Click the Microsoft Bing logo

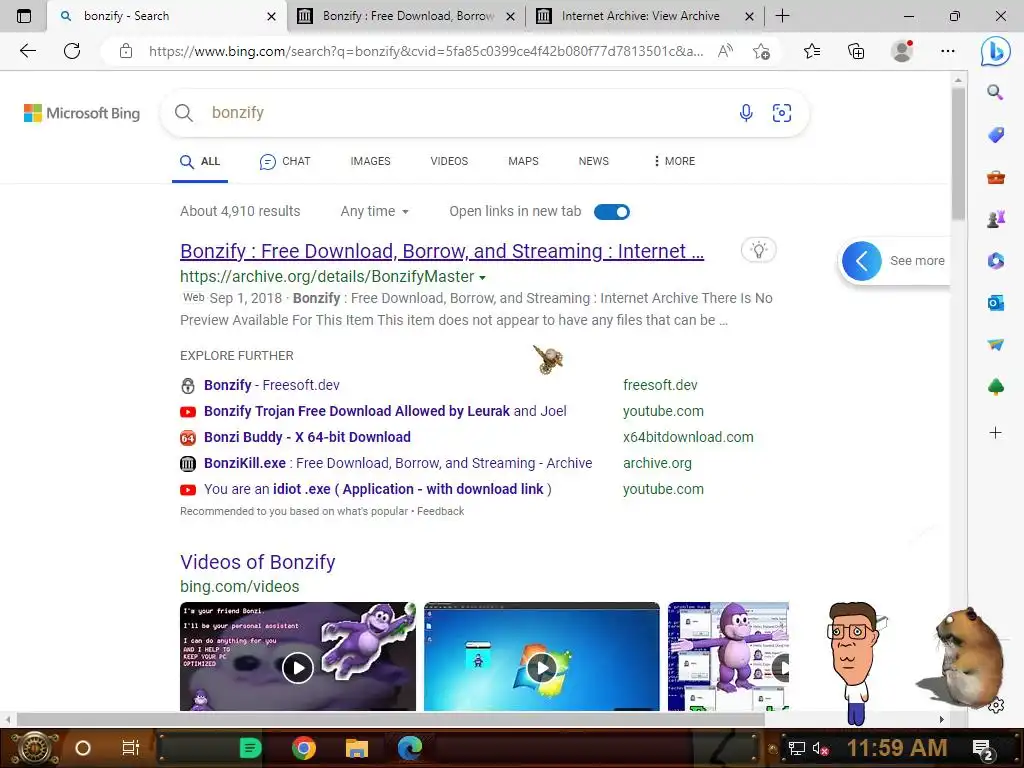[x=82, y=113]
